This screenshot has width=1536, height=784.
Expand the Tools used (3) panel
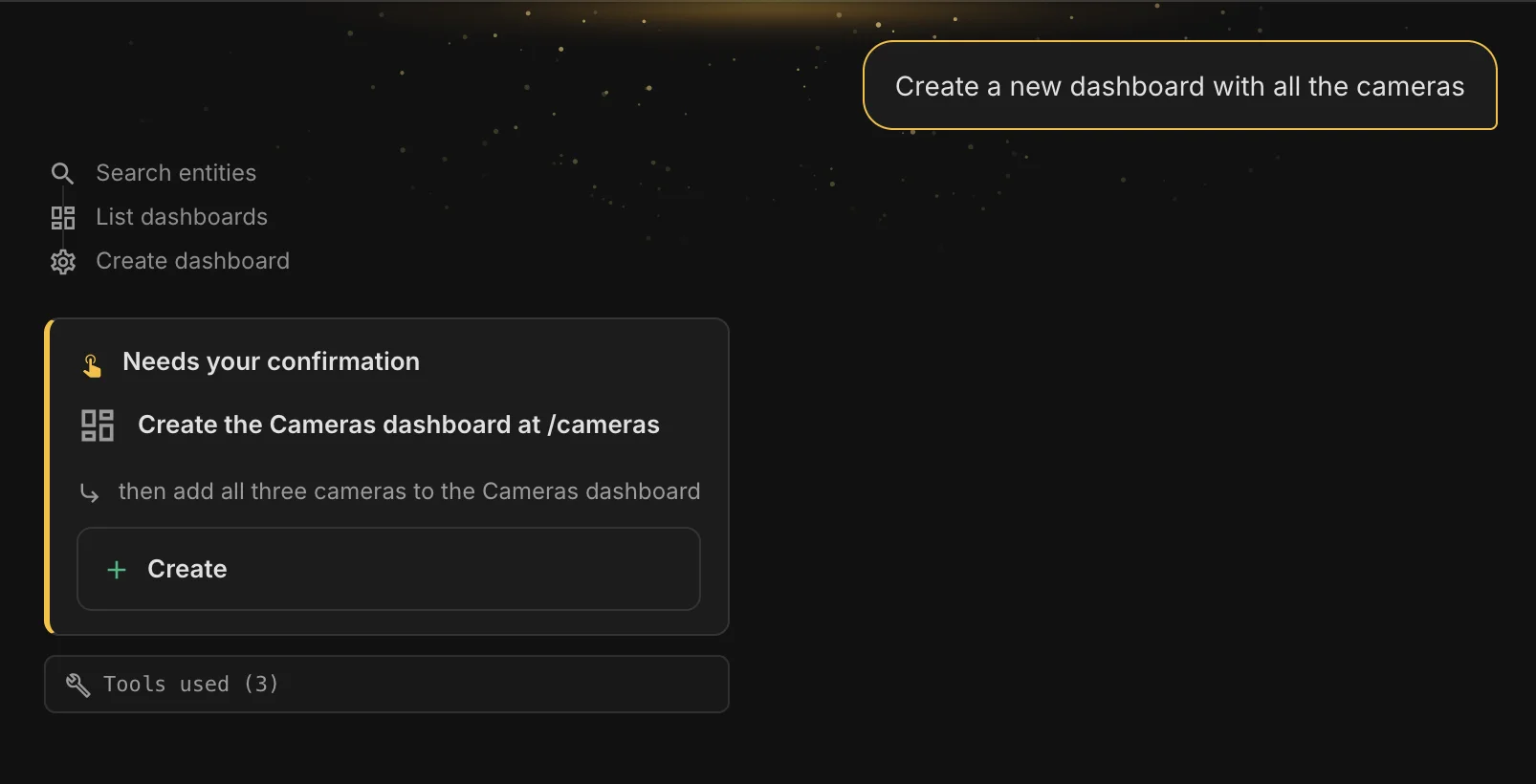[386, 684]
